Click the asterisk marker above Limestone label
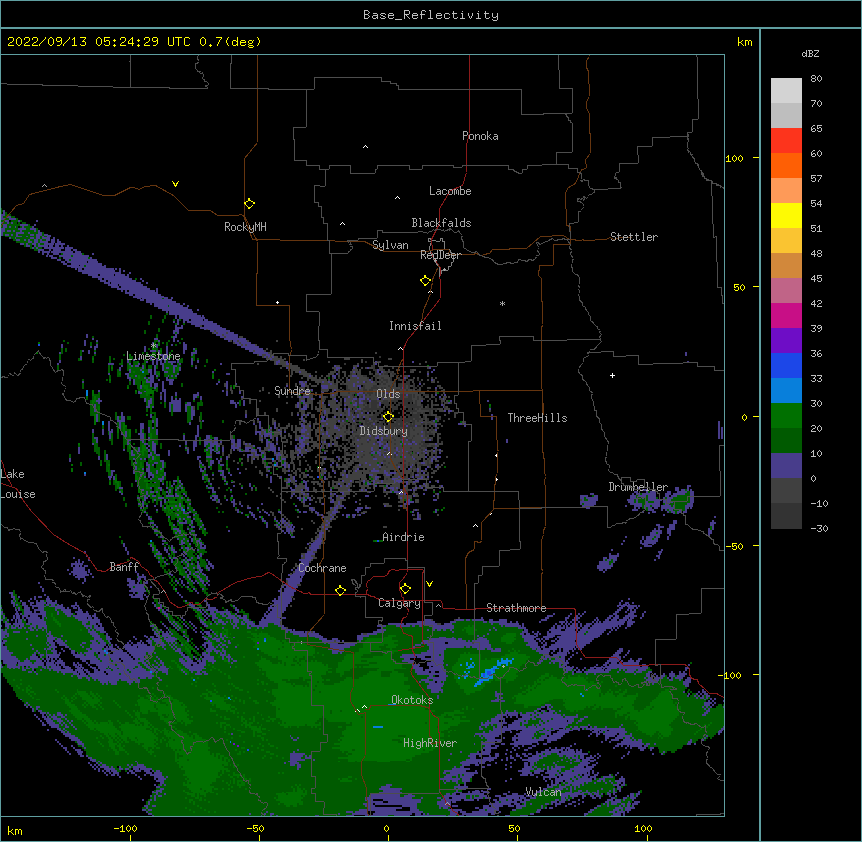862x842 pixels. (154, 345)
